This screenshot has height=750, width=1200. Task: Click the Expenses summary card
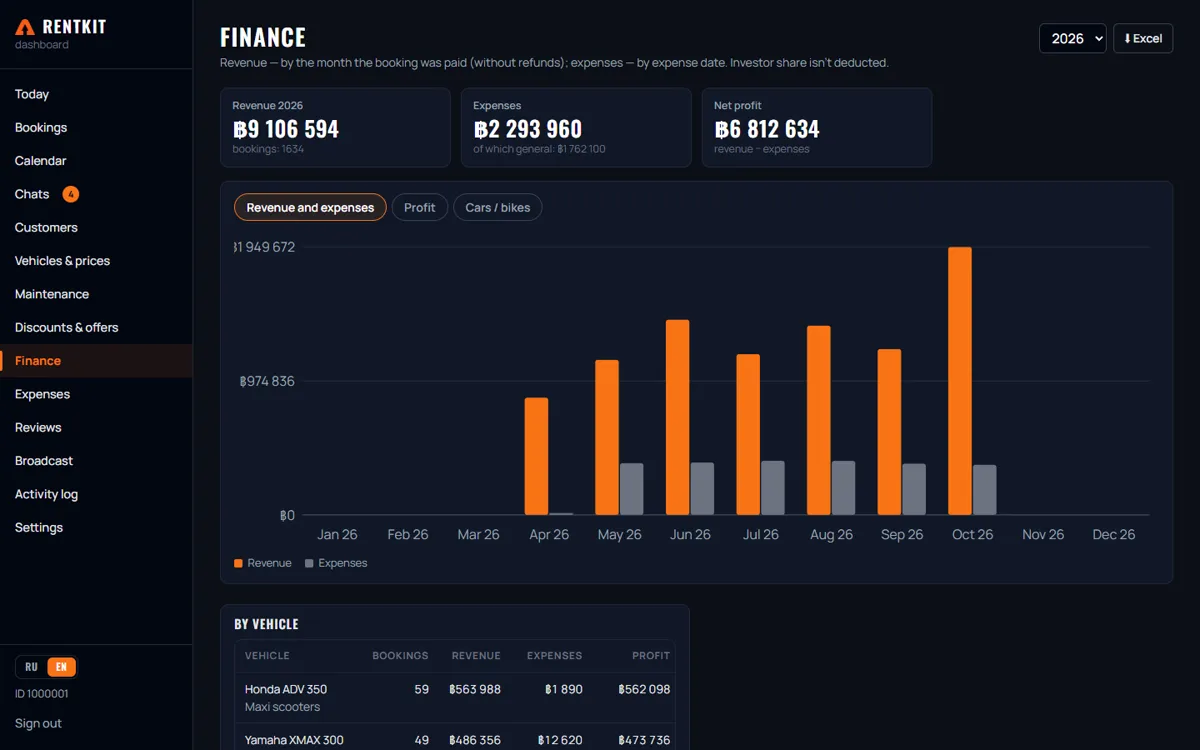pos(576,127)
